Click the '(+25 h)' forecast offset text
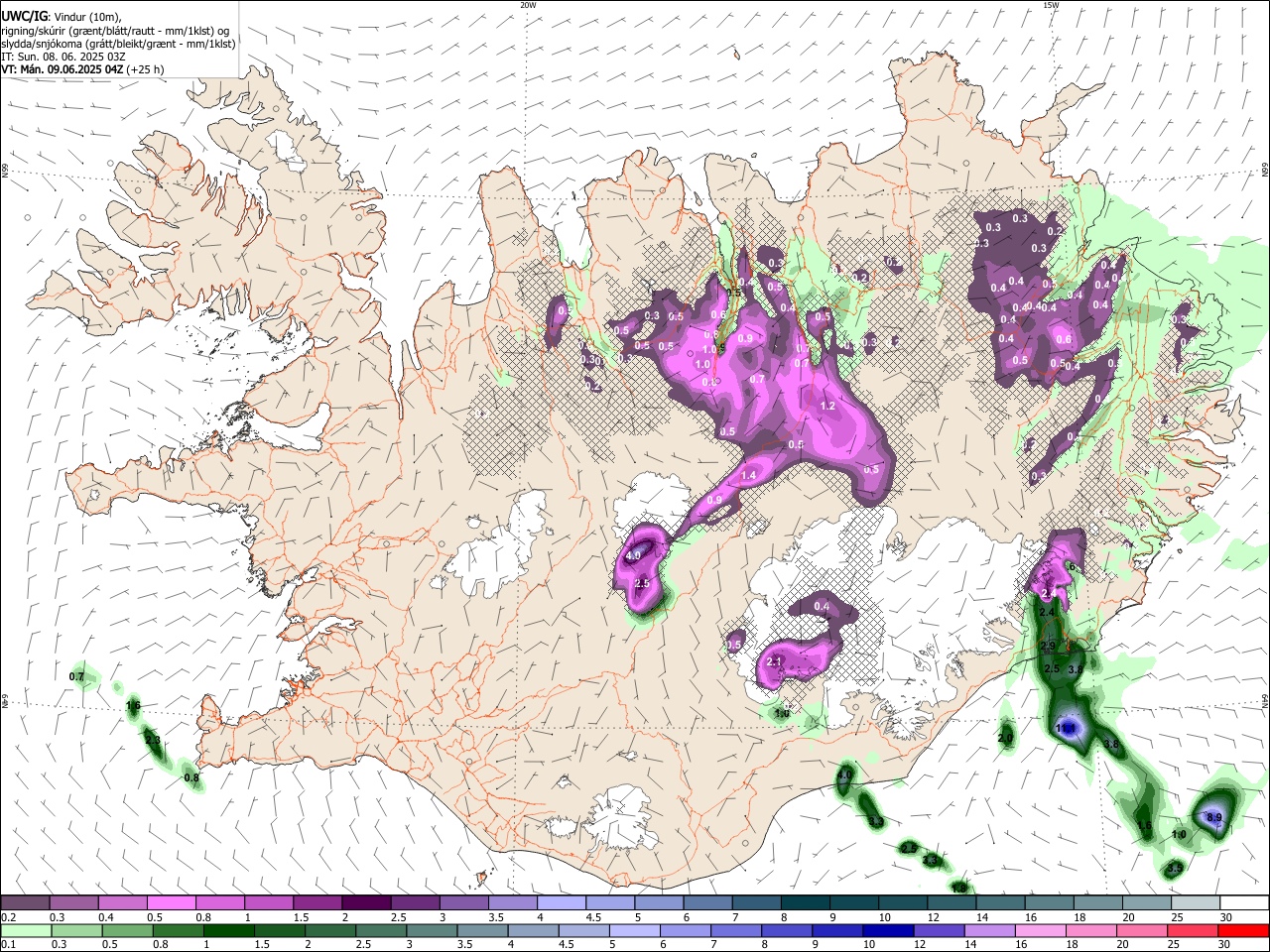Viewport: 1270px width, 952px height. [x=145, y=69]
